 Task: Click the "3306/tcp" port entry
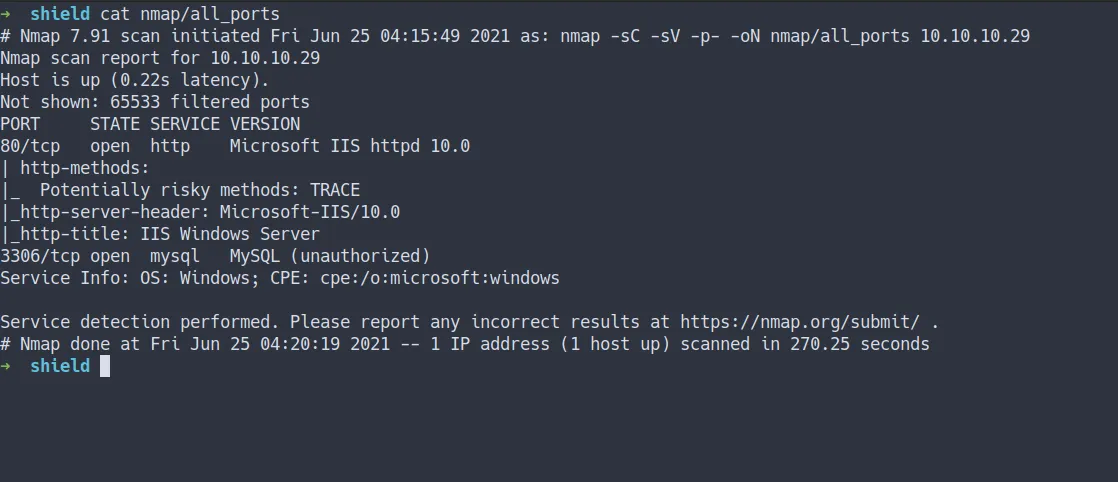tap(40, 256)
